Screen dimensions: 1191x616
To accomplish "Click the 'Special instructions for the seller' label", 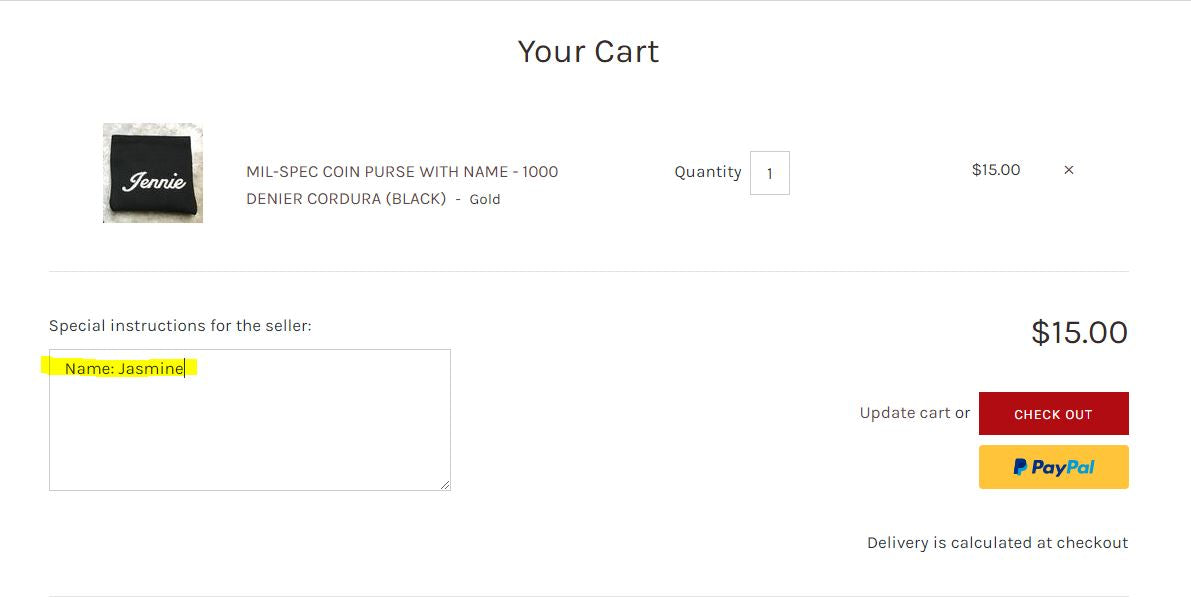I will pyautogui.click(x=180, y=326).
